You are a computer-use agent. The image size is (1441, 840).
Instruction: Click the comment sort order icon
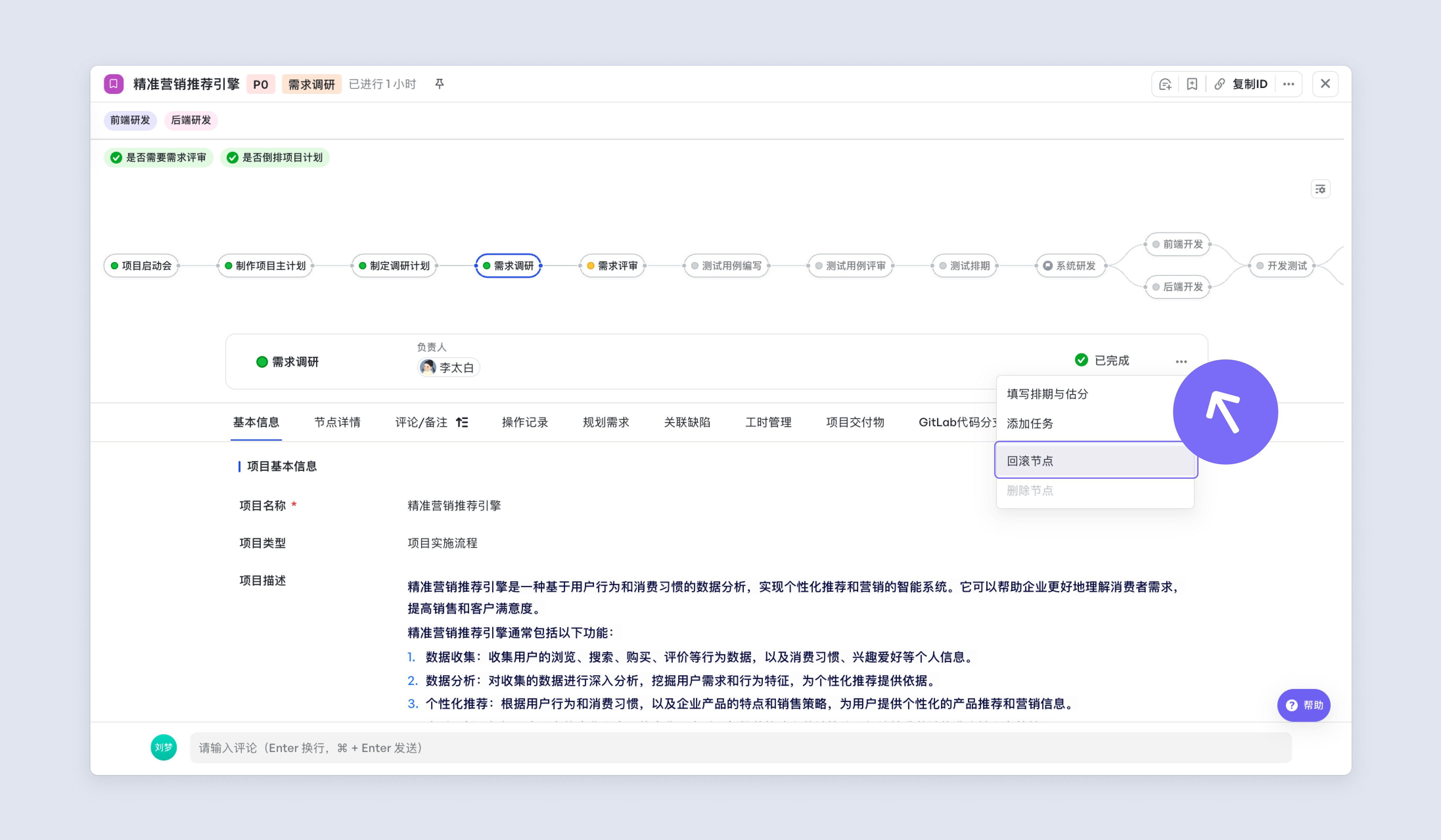pyautogui.click(x=462, y=422)
